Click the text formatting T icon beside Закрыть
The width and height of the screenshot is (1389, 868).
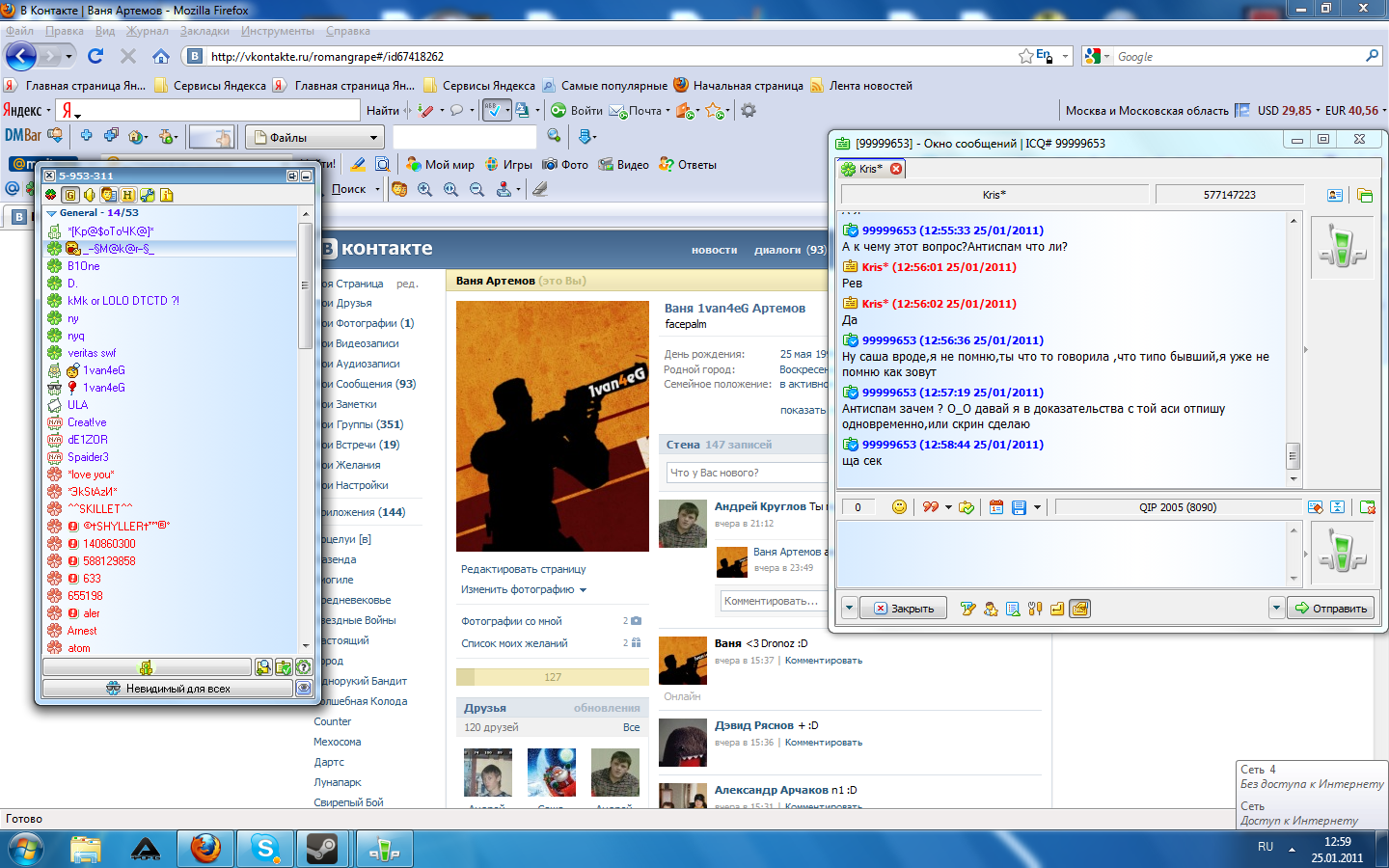(x=968, y=609)
